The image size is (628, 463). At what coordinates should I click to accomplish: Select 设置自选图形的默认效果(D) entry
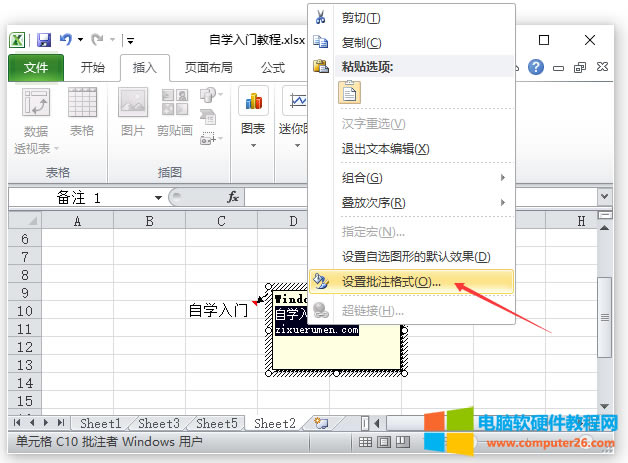[411, 256]
